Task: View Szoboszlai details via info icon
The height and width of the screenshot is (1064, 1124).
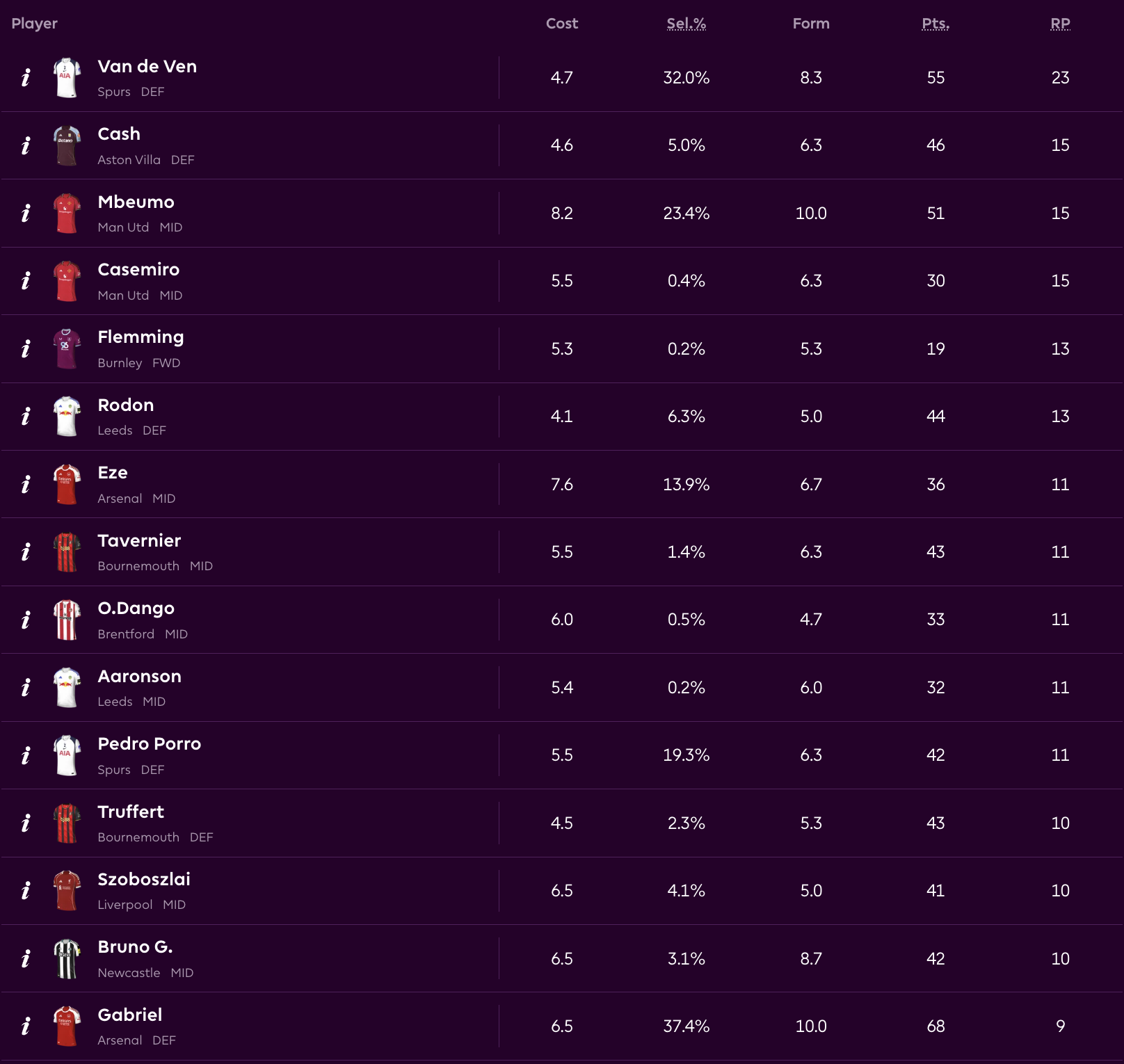Action: pos(26,890)
